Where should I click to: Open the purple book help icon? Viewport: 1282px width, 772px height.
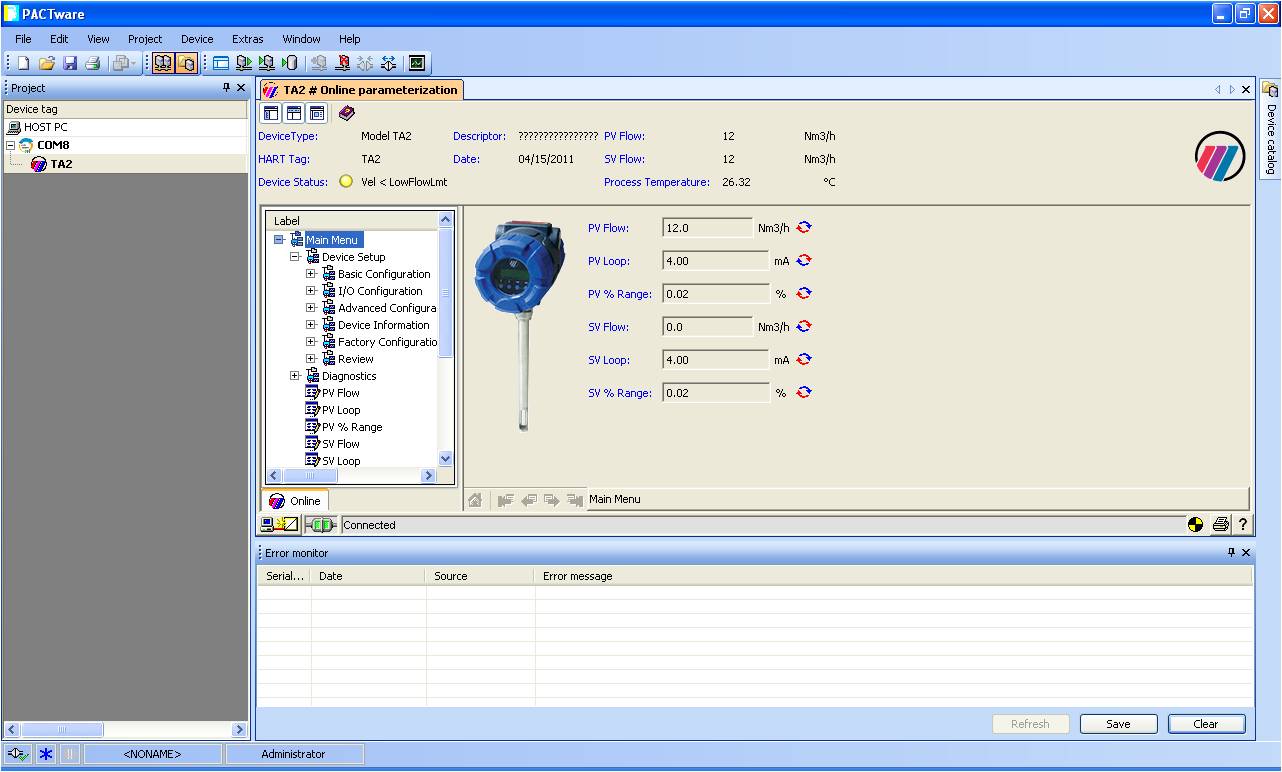point(347,113)
